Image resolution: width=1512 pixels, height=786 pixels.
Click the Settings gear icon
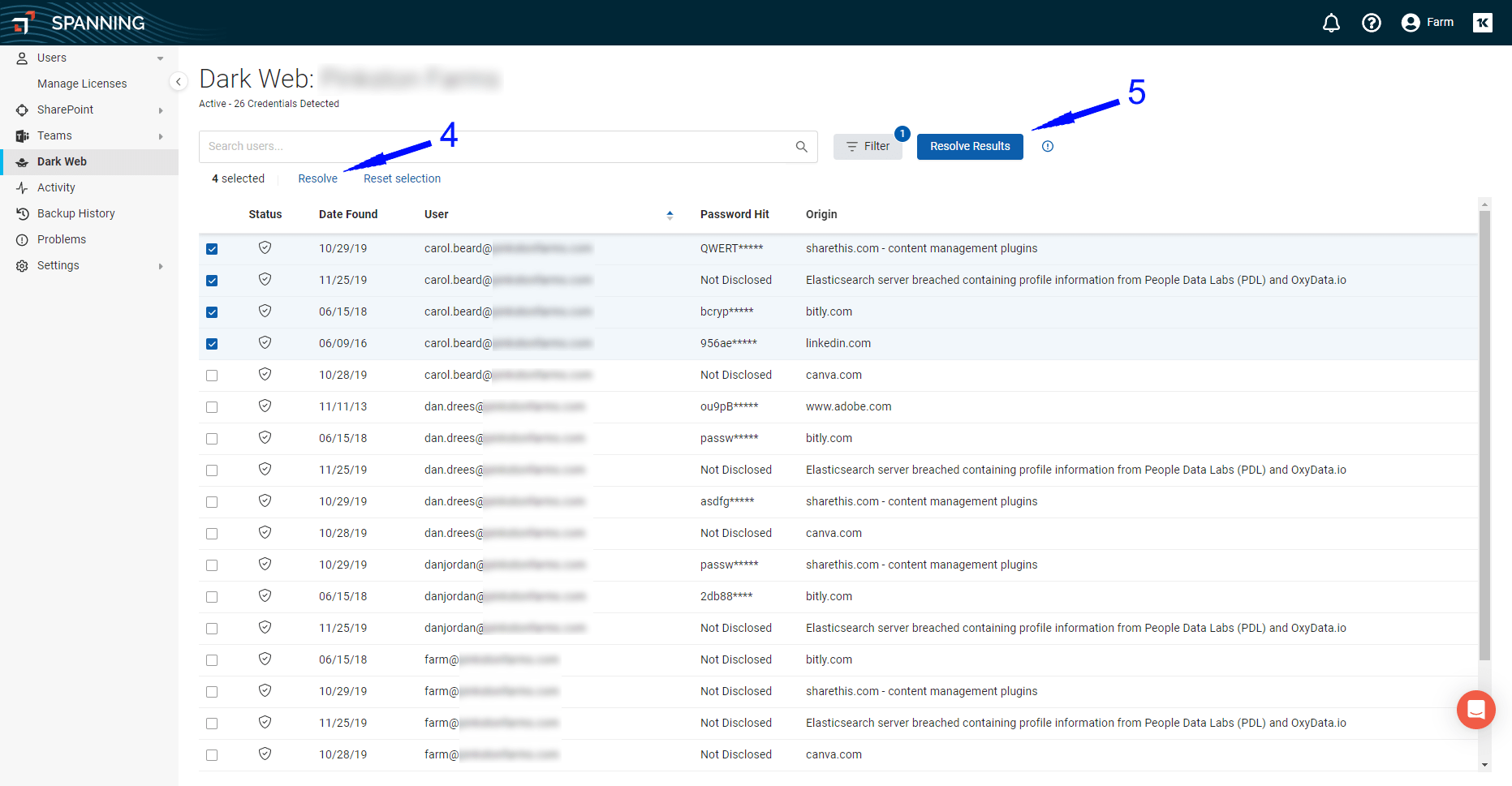pyautogui.click(x=22, y=266)
